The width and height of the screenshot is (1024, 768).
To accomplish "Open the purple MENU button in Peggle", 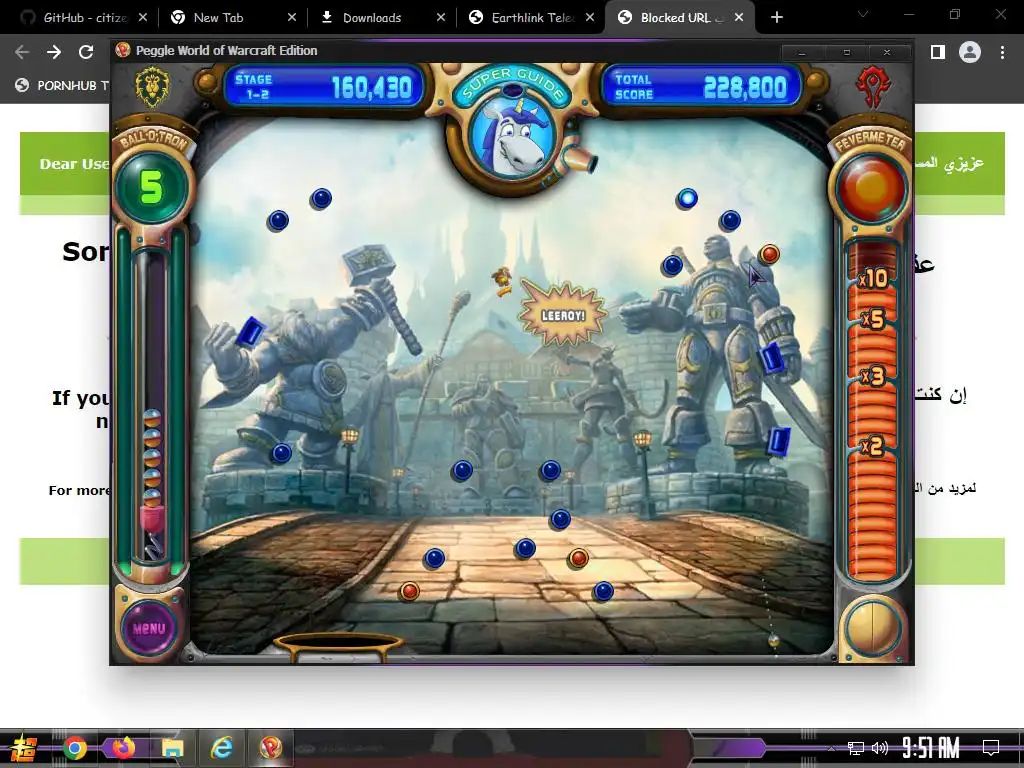I will [x=149, y=628].
